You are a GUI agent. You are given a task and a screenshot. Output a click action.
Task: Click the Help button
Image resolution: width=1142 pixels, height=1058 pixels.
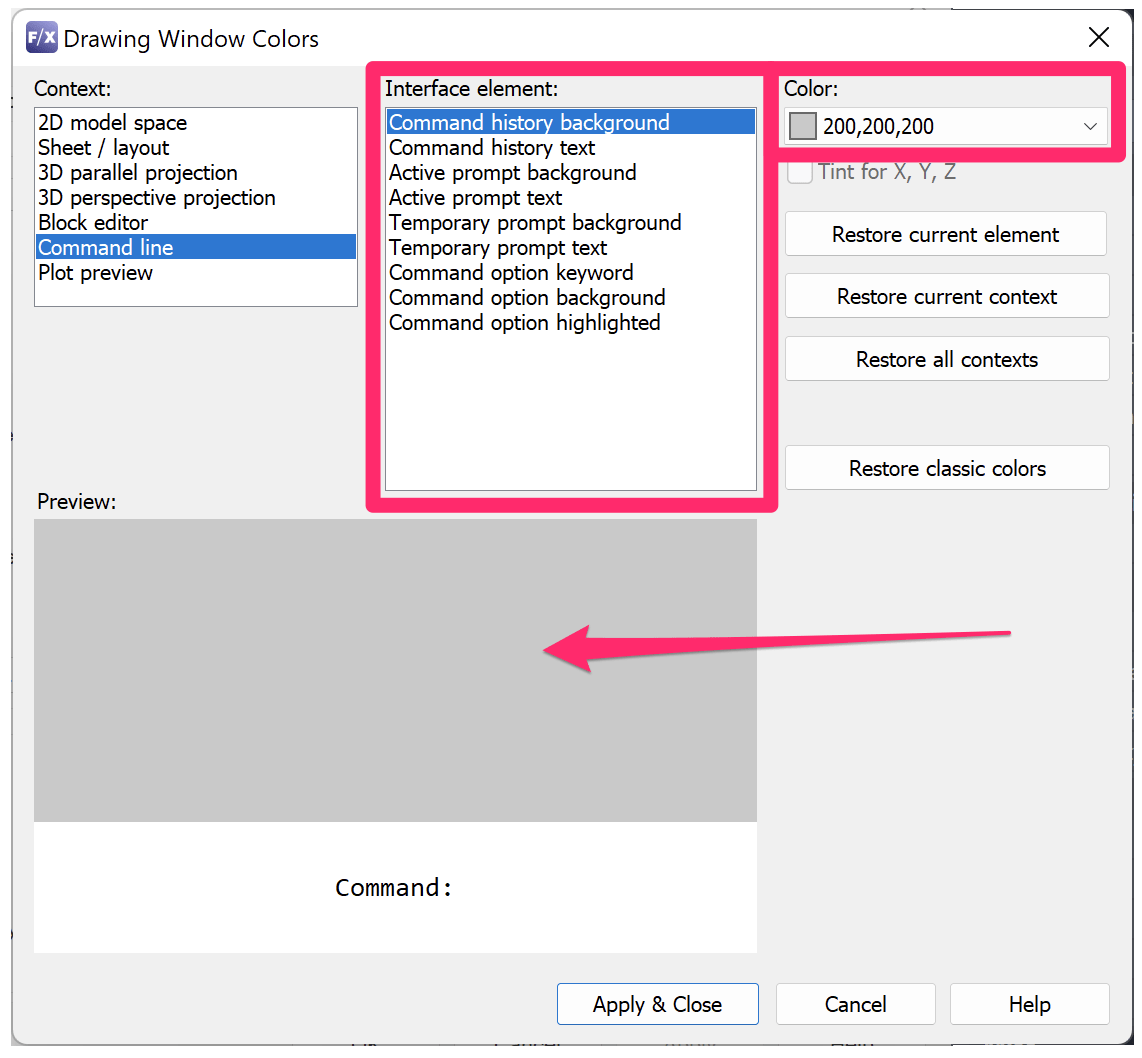click(x=1029, y=1004)
